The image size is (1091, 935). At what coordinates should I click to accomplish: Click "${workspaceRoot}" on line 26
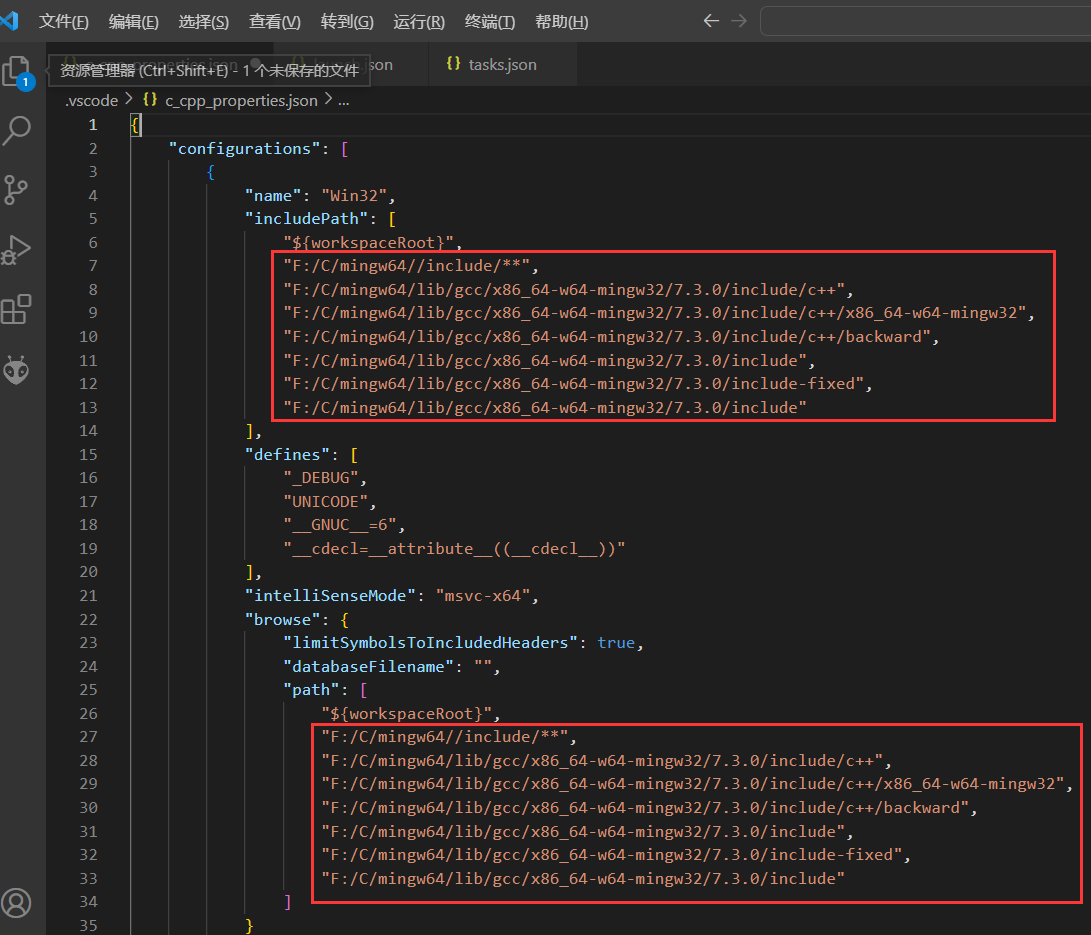(406, 714)
